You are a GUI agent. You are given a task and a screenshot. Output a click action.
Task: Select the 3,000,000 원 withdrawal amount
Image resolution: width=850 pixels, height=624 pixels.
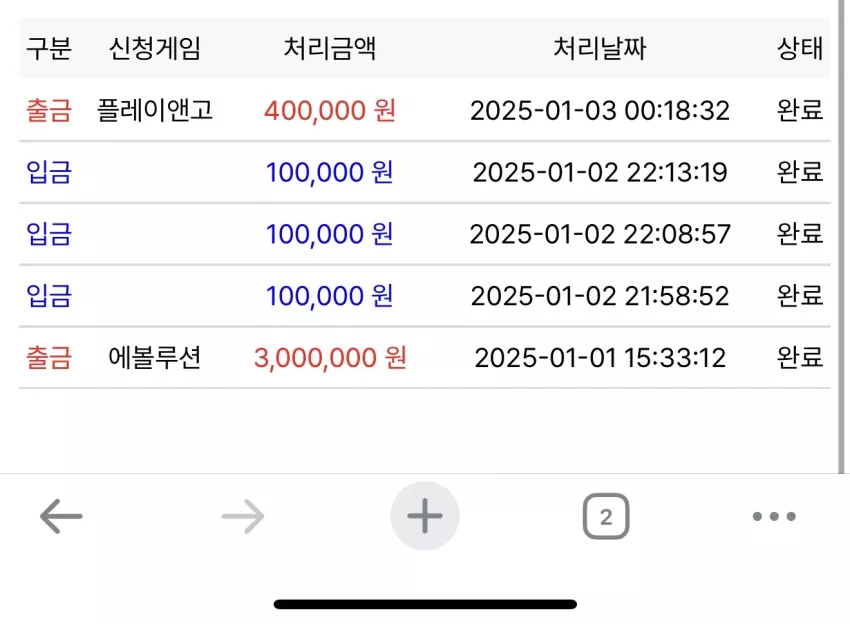[330, 358]
